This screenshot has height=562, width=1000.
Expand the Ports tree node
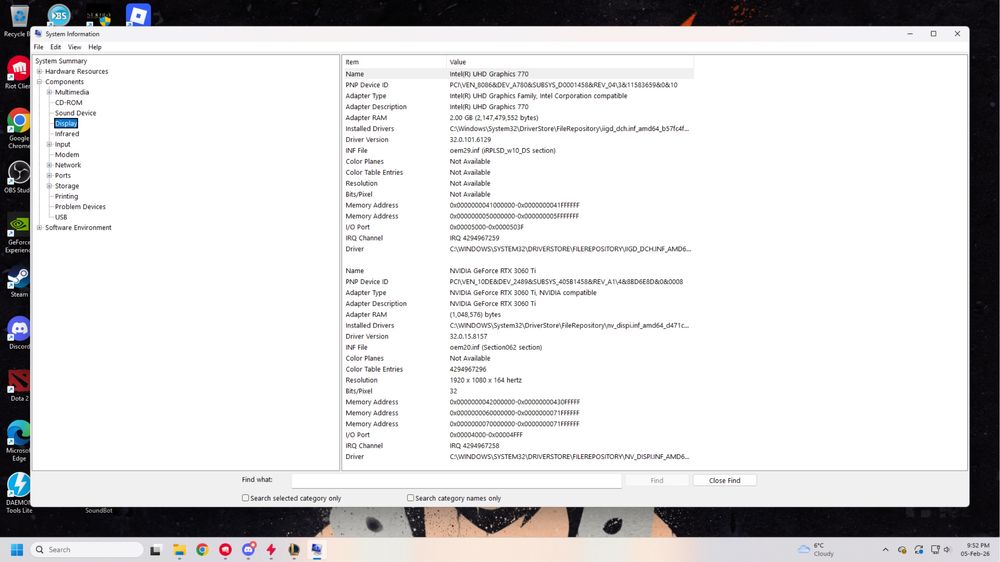point(49,175)
